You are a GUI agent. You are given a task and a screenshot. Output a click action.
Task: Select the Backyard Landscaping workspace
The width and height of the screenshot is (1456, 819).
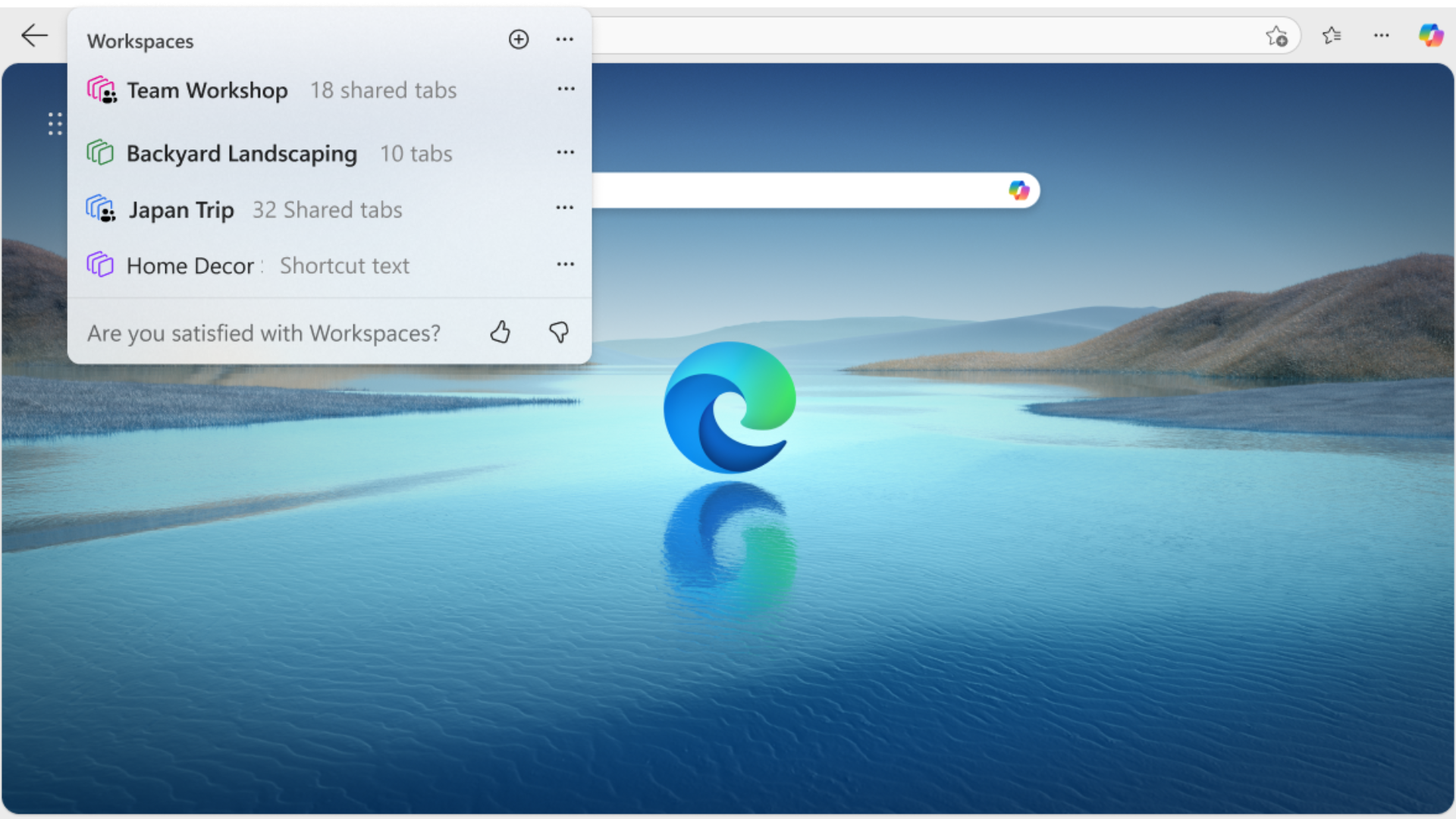(241, 154)
